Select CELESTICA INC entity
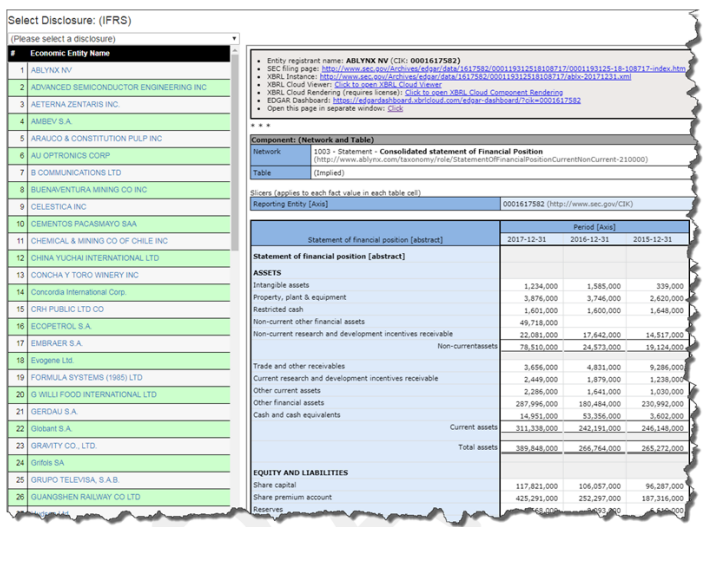 58,207
